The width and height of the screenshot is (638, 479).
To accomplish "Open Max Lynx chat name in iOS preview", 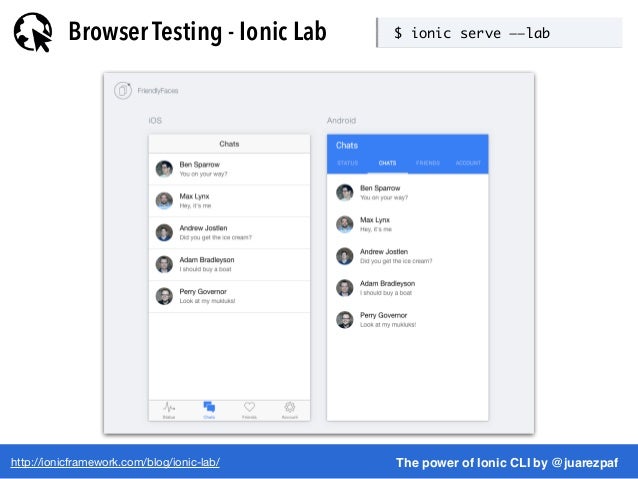I will 194,196.
